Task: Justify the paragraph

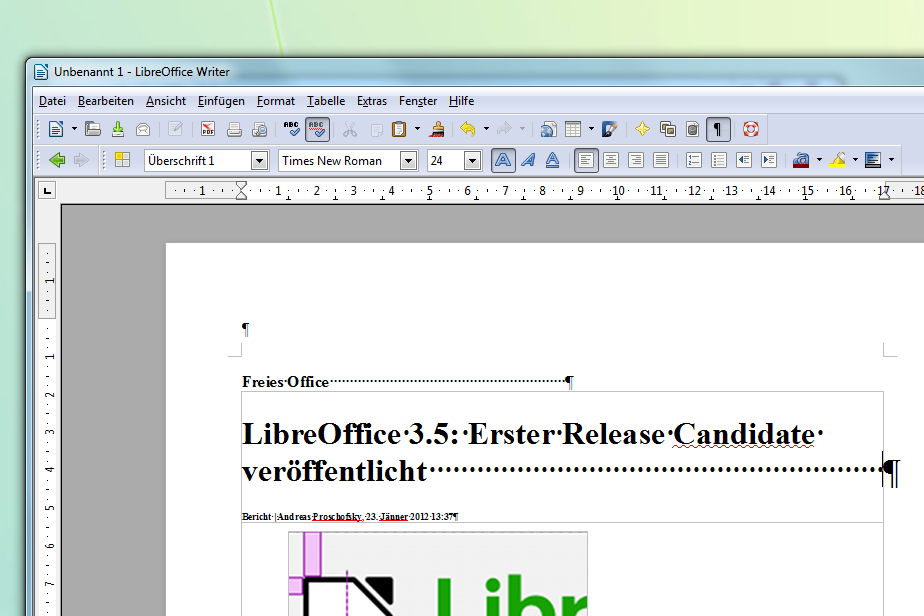Action: 661,160
